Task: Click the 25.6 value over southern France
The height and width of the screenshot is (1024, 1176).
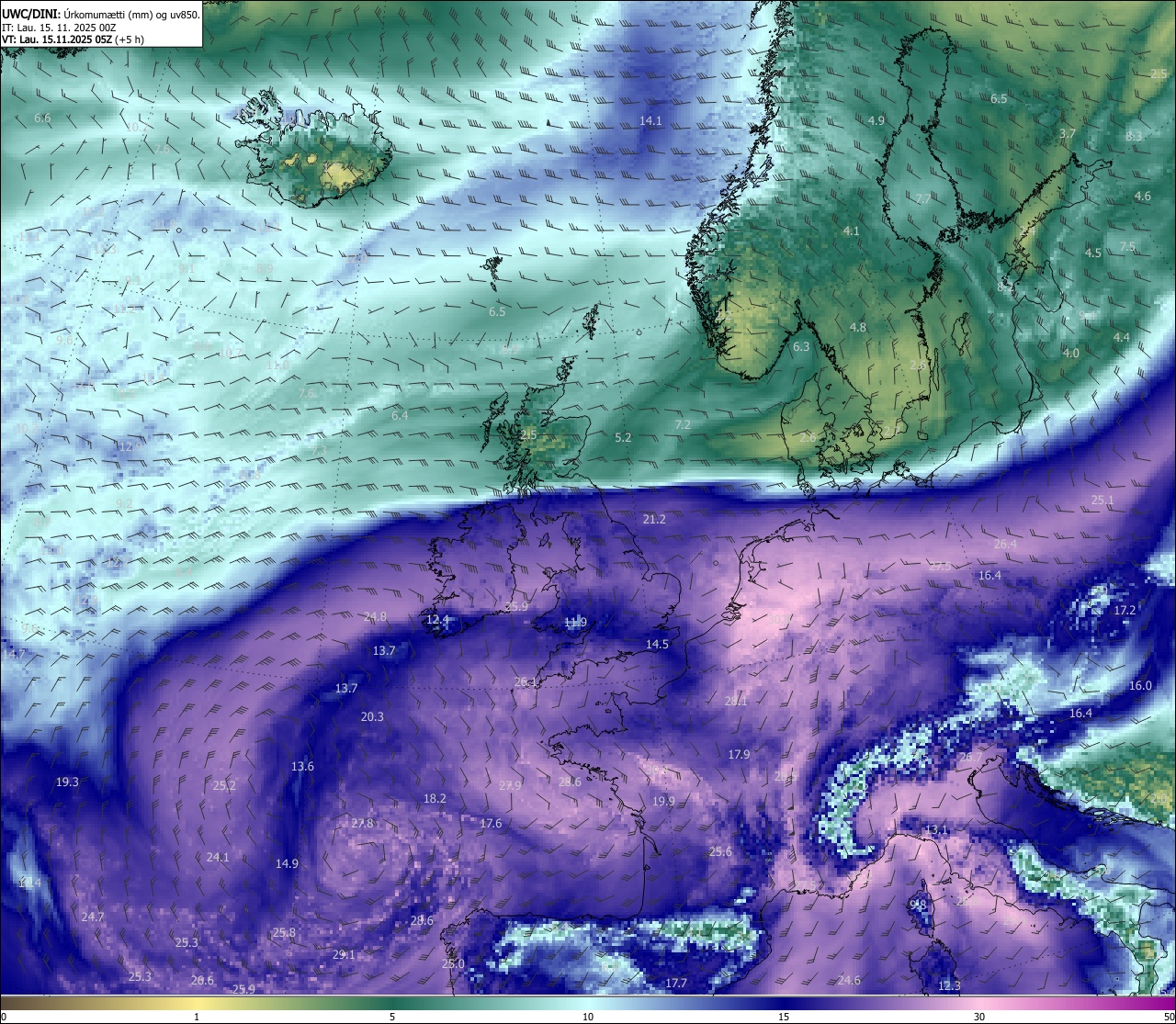Action: 720,851
